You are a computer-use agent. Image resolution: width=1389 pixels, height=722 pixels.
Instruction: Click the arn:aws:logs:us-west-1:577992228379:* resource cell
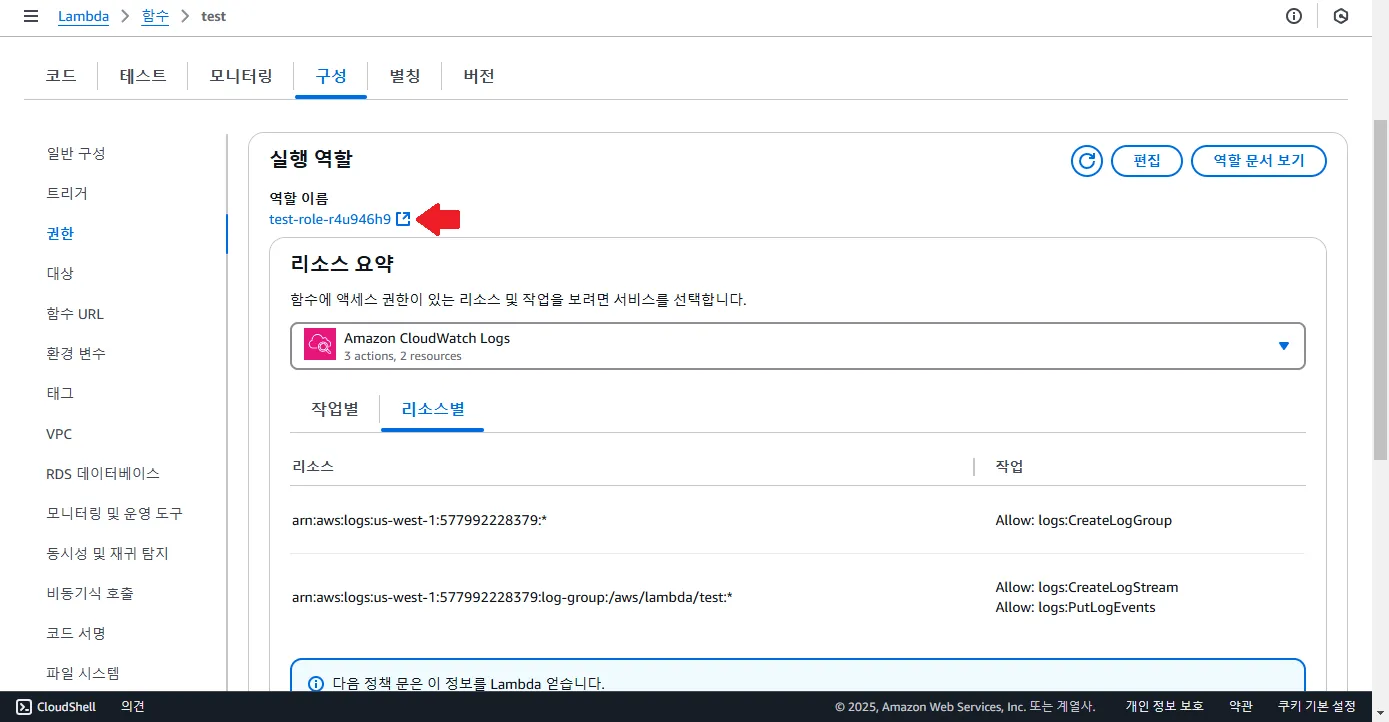coord(419,520)
